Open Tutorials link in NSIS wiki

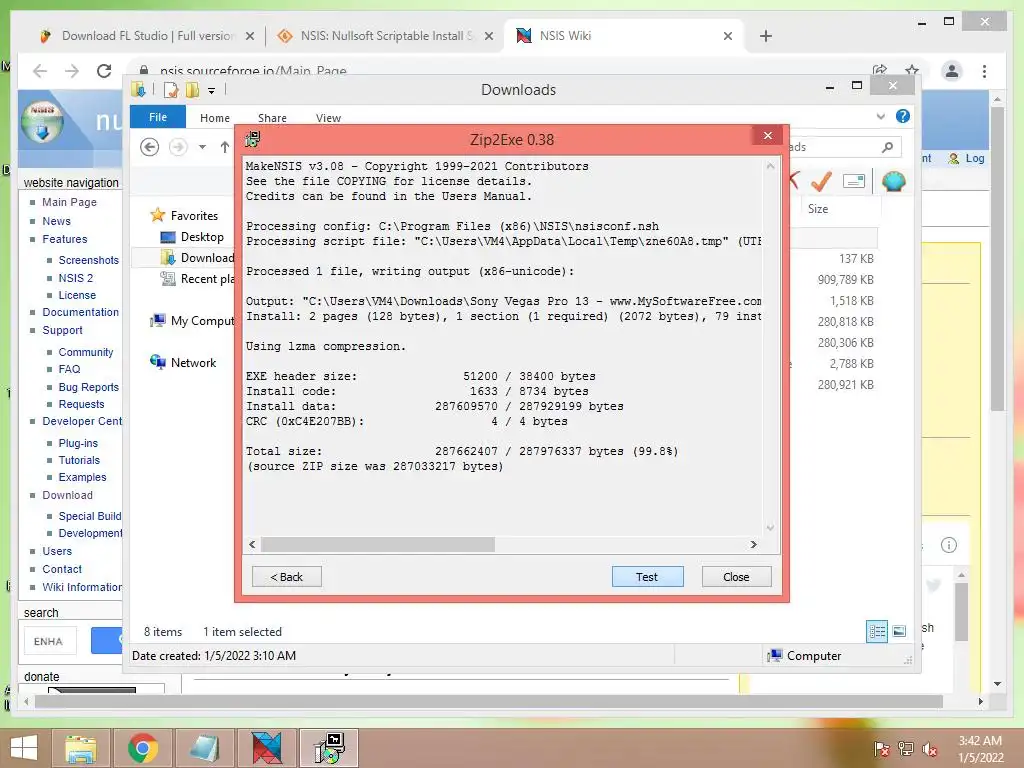point(79,460)
